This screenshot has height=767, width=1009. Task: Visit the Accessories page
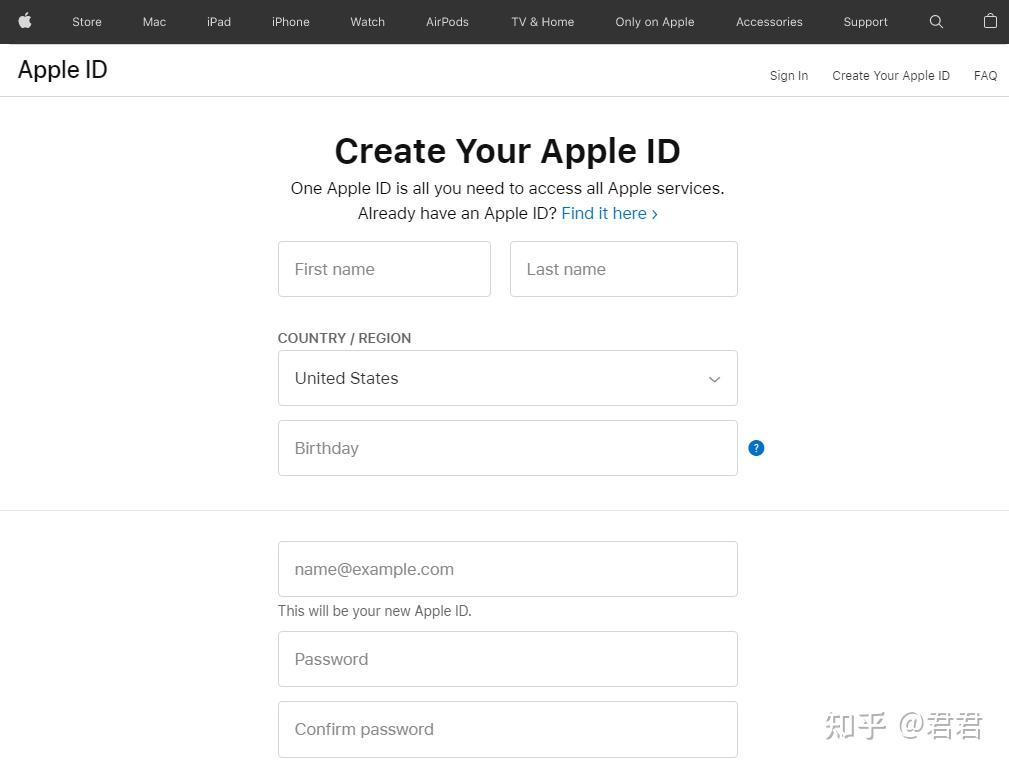click(x=769, y=21)
